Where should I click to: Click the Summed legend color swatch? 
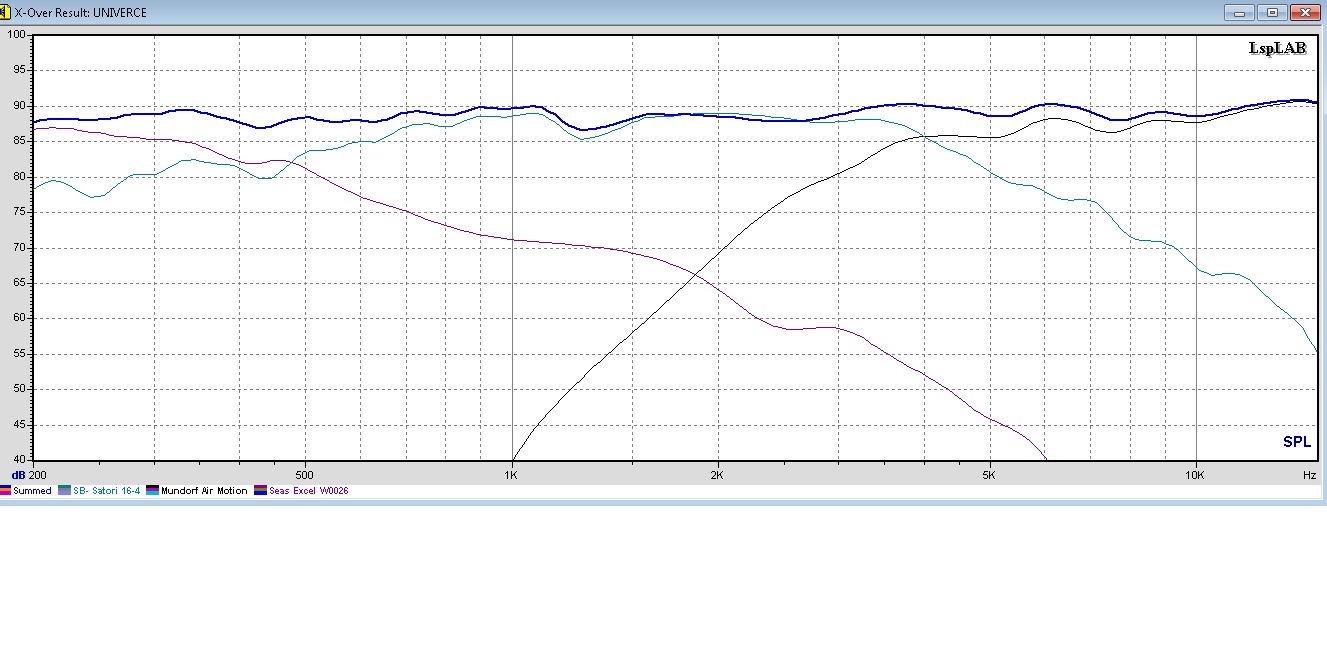pyautogui.click(x=5, y=491)
